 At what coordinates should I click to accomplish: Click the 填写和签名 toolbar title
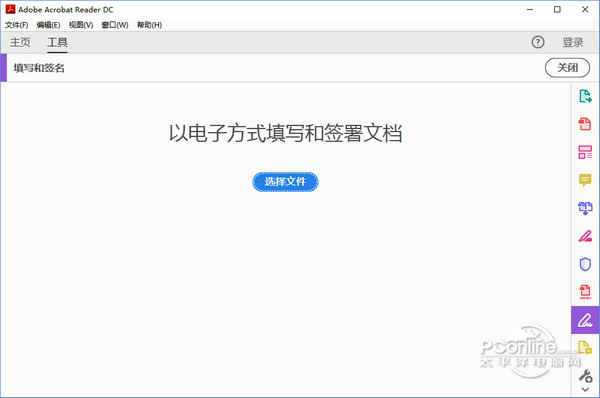[39, 68]
